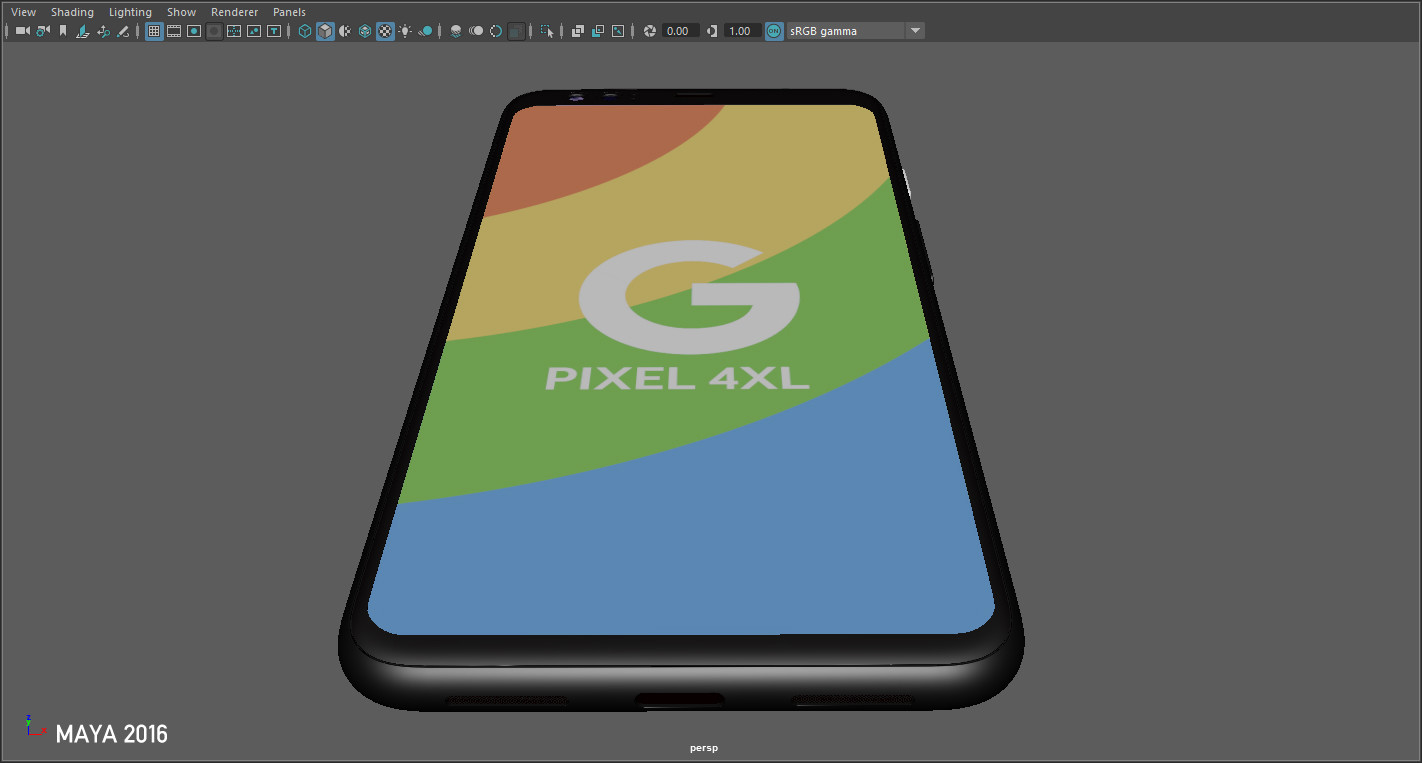The image size is (1422, 763).
Task: Enable textured display mode
Action: (385, 30)
